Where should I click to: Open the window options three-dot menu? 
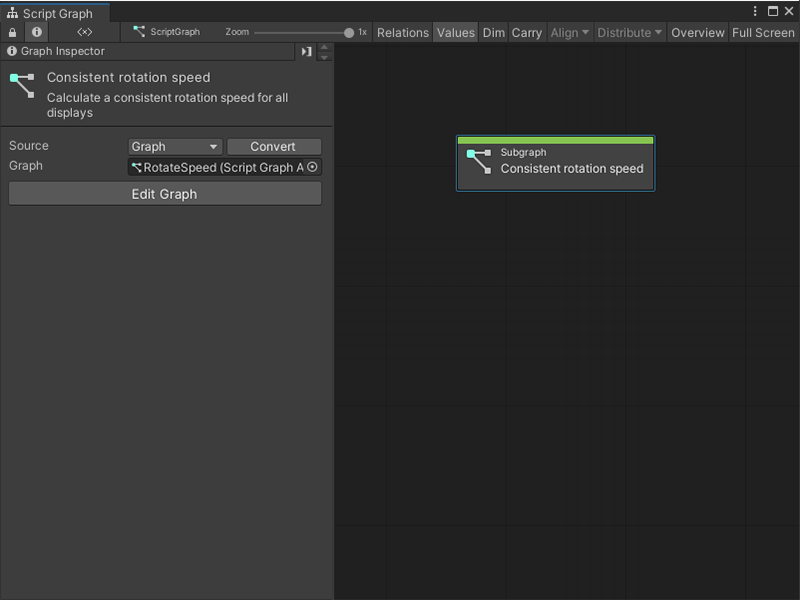pyautogui.click(x=756, y=10)
